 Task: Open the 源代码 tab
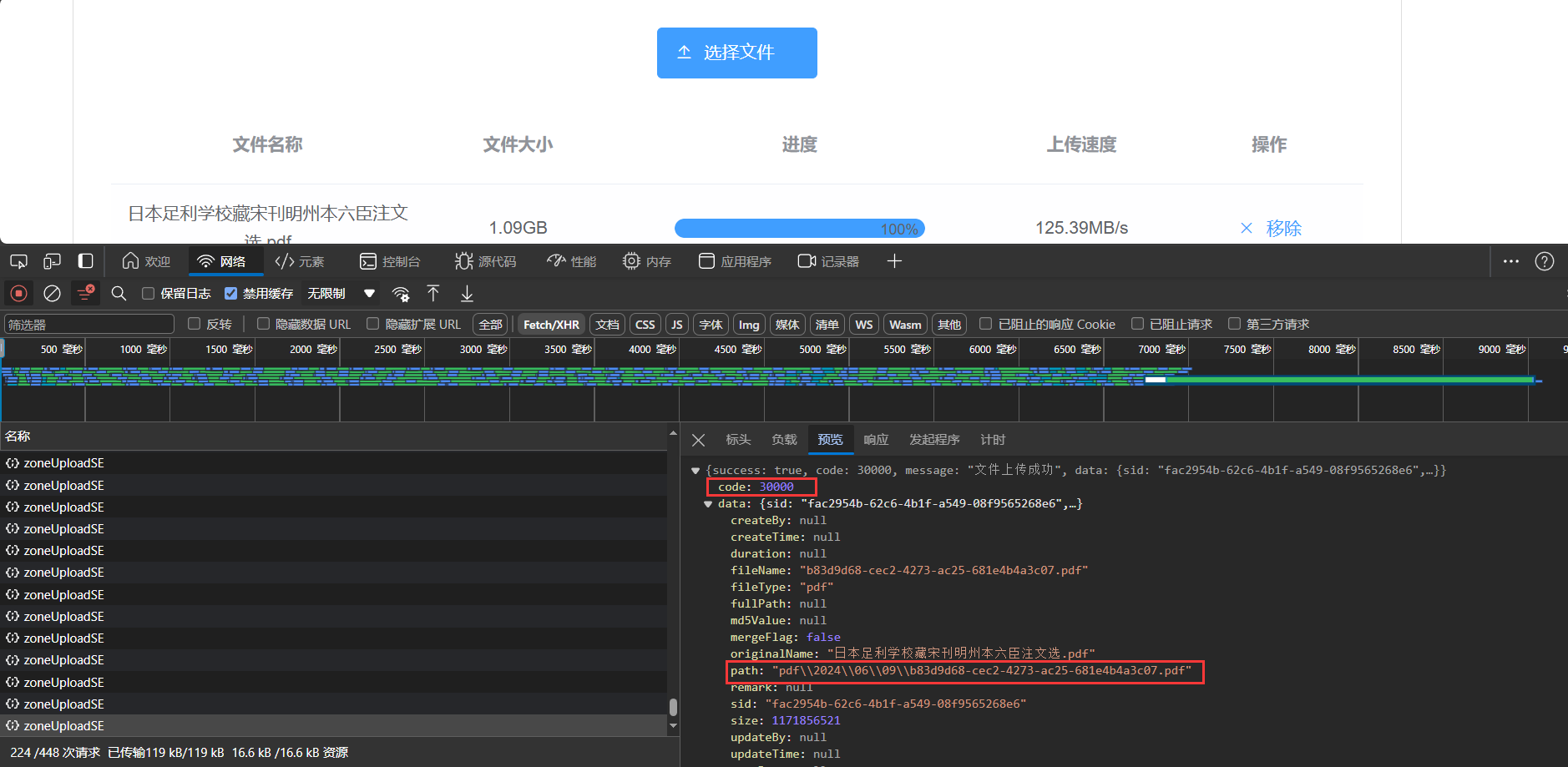(x=486, y=261)
